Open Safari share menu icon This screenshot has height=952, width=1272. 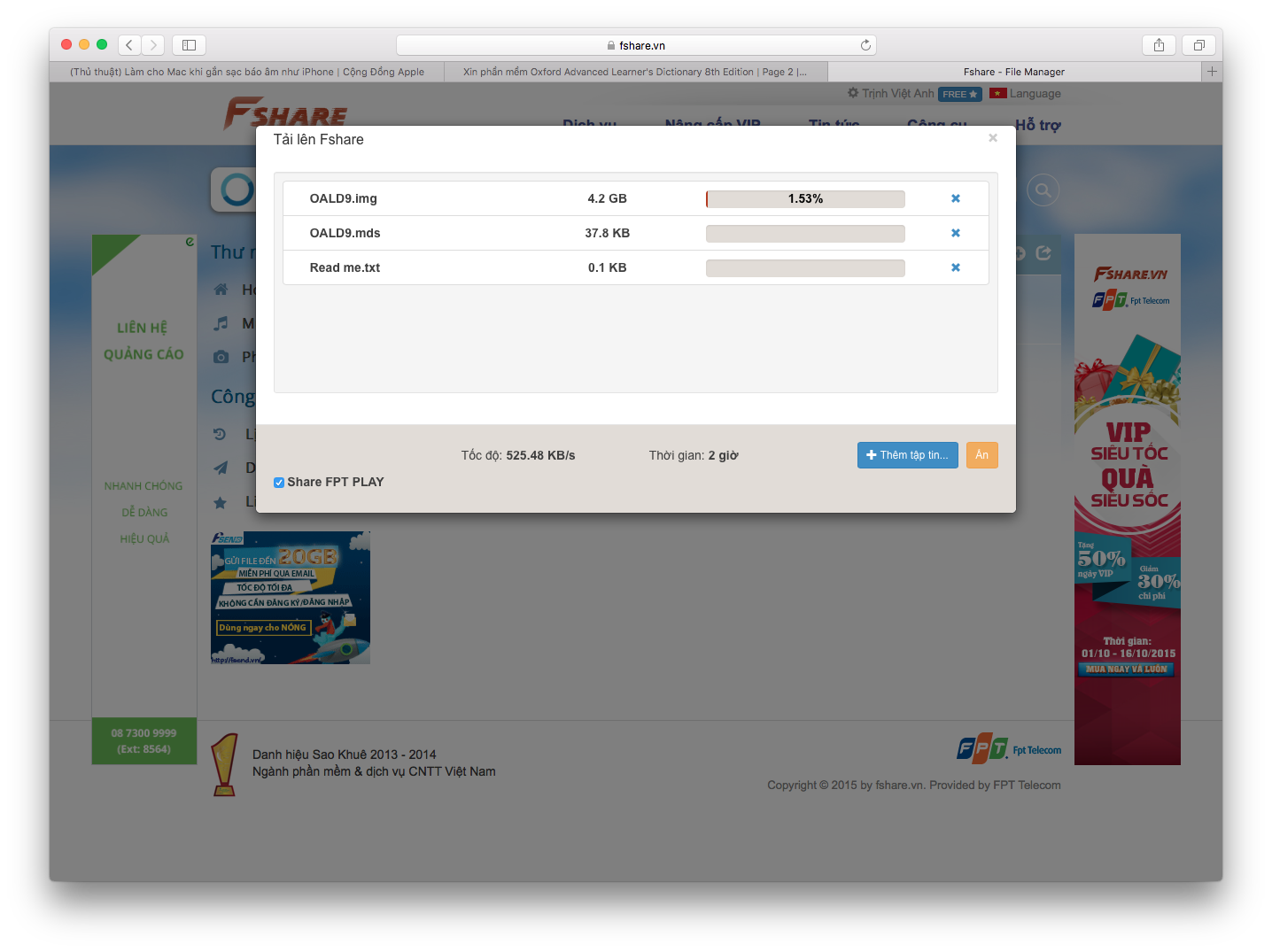coord(1159,45)
